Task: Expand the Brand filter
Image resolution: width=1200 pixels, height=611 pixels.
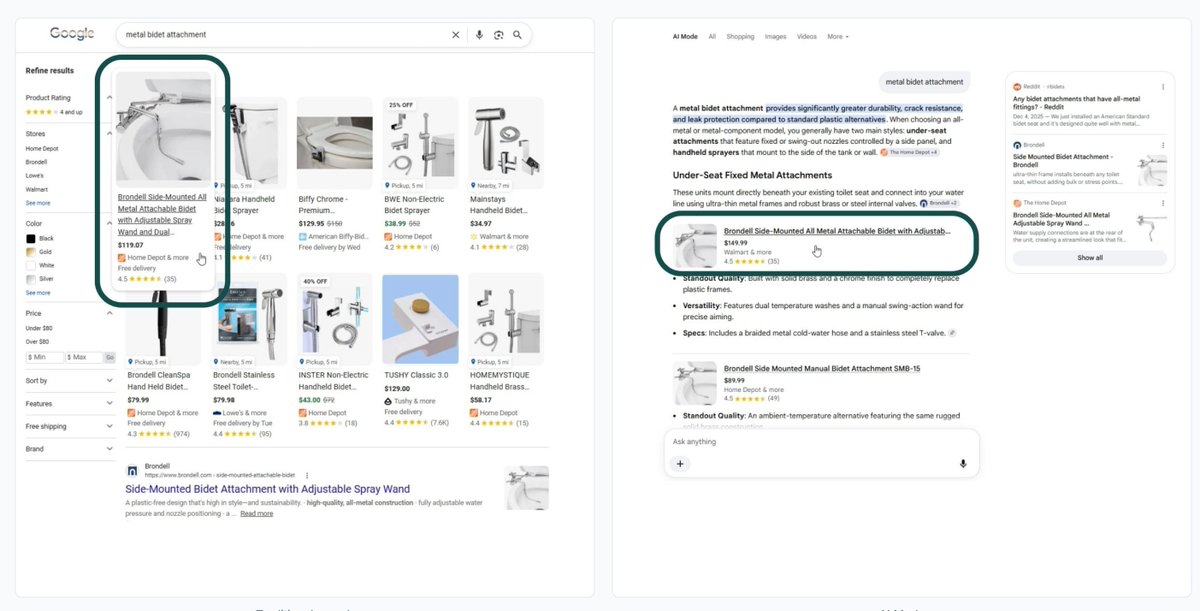Action: (x=110, y=449)
